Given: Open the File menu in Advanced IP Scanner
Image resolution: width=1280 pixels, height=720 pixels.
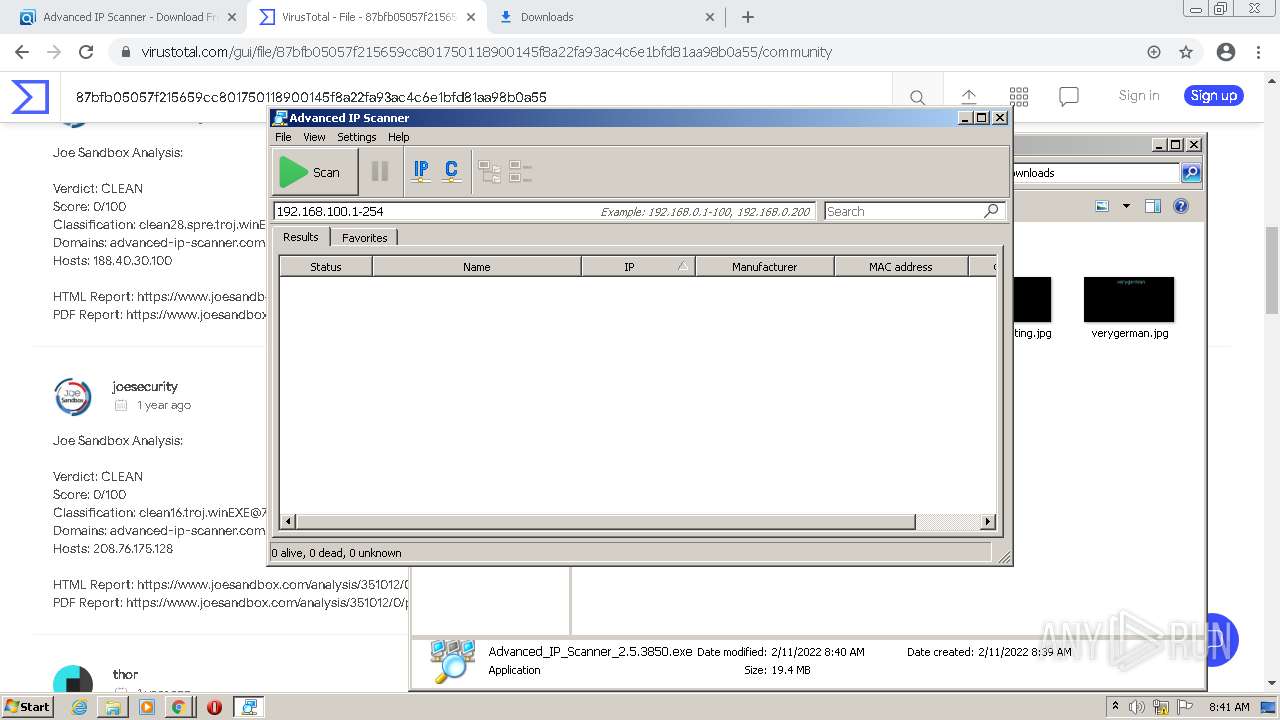Looking at the screenshot, I should point(283,137).
